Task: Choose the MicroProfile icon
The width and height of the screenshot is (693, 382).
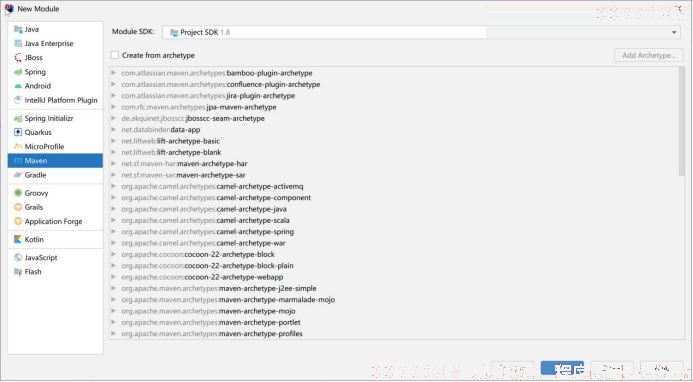Action: (x=18, y=146)
